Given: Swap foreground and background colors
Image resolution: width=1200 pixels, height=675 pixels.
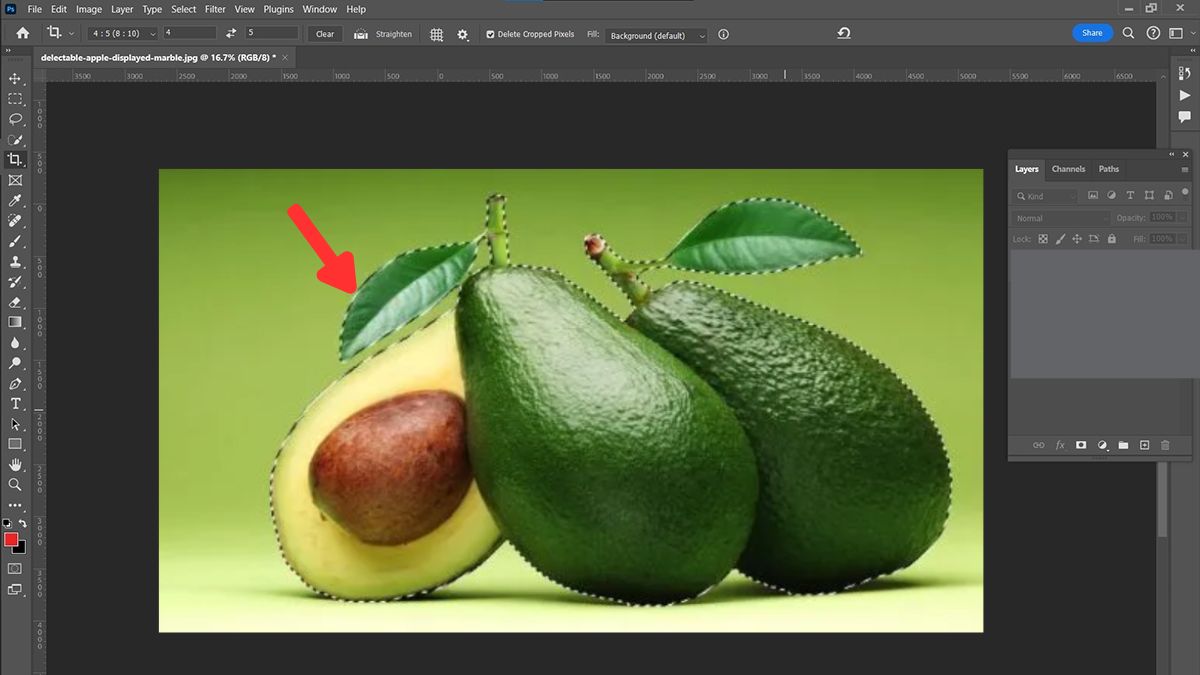Looking at the screenshot, I should [23, 523].
